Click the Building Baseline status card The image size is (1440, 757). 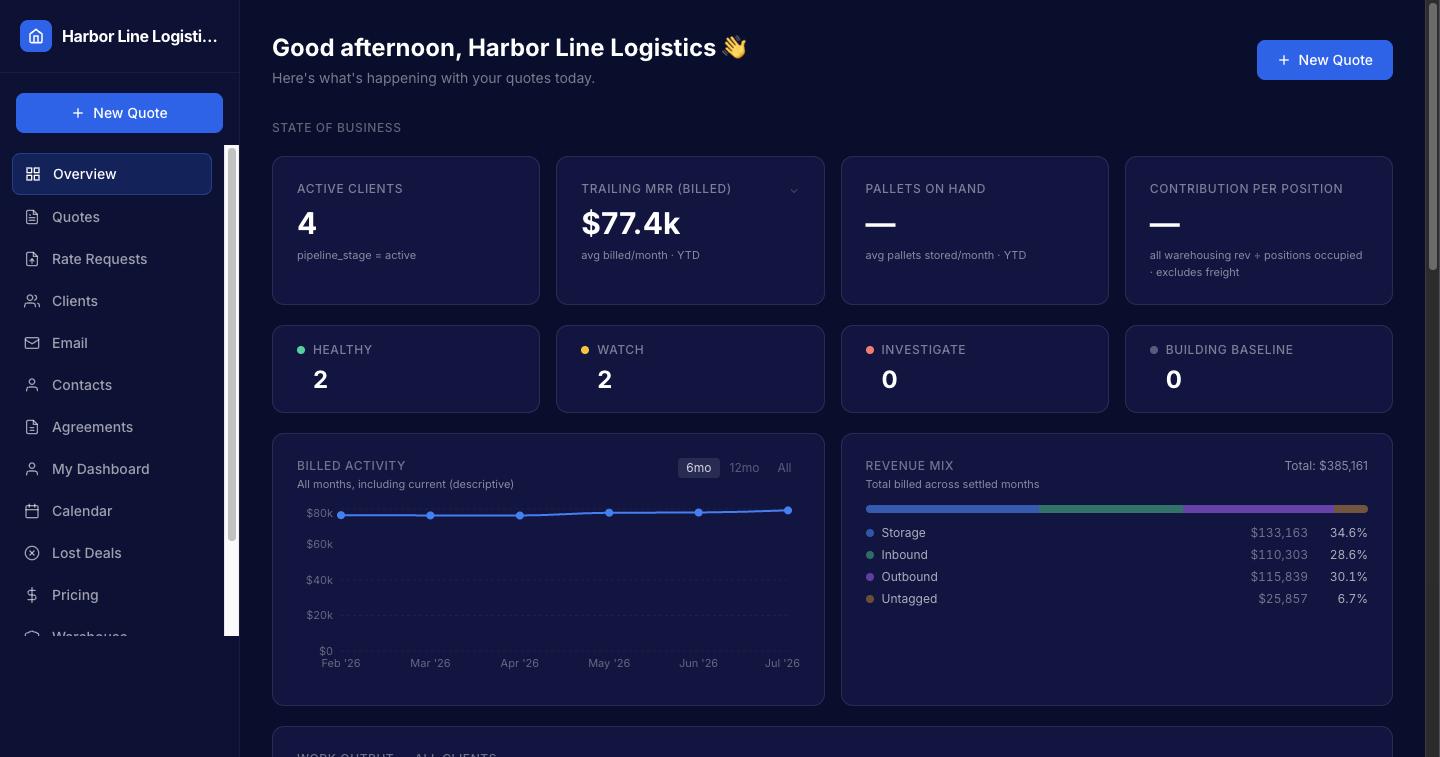coord(1258,369)
